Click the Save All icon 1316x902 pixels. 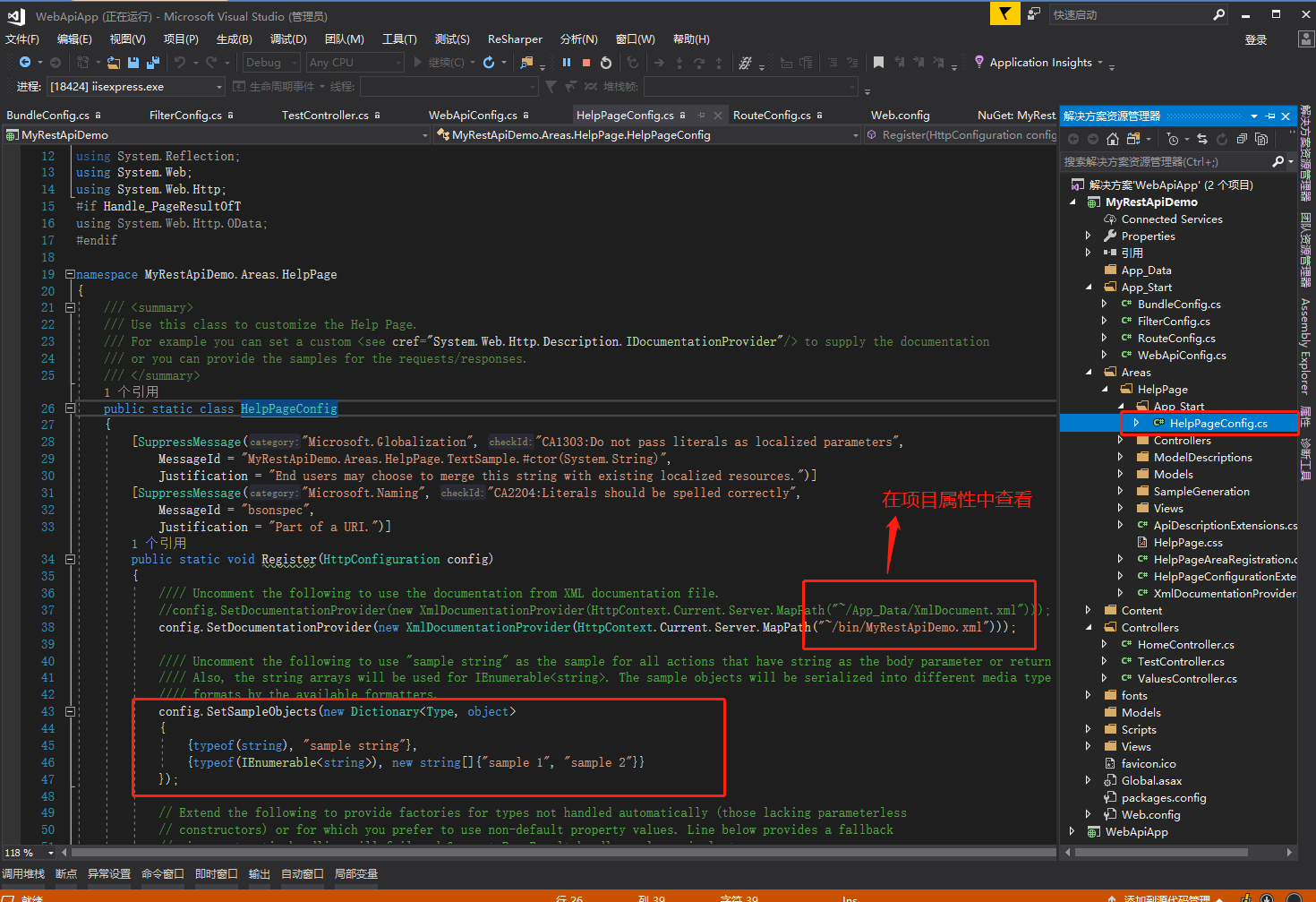(152, 63)
